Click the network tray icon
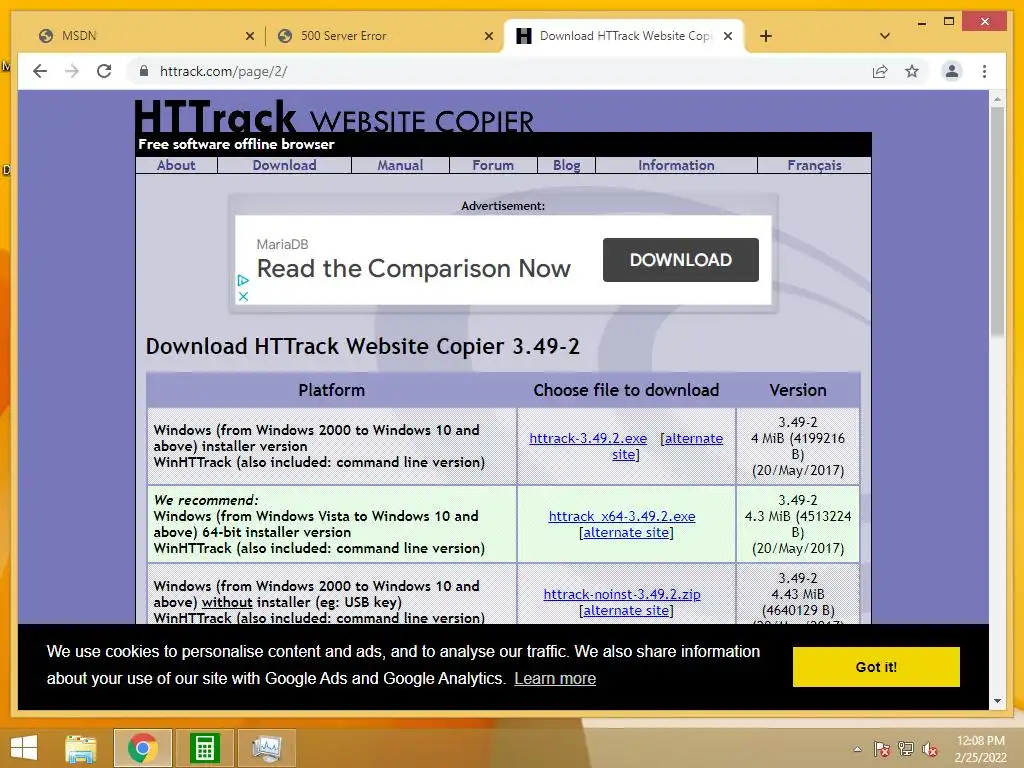1024x768 pixels. click(x=906, y=749)
